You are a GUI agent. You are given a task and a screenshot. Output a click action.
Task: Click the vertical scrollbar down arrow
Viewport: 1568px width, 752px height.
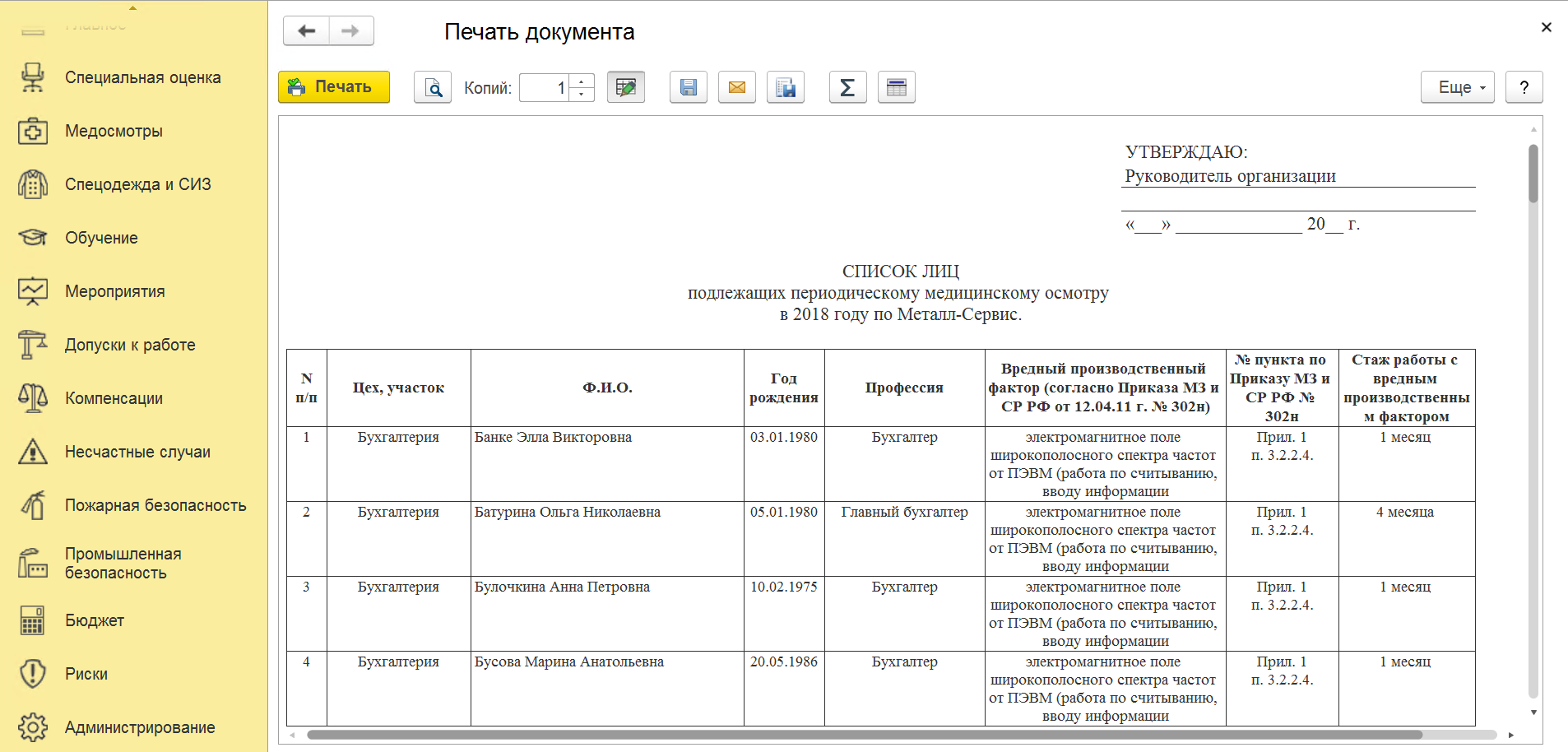click(x=1533, y=713)
